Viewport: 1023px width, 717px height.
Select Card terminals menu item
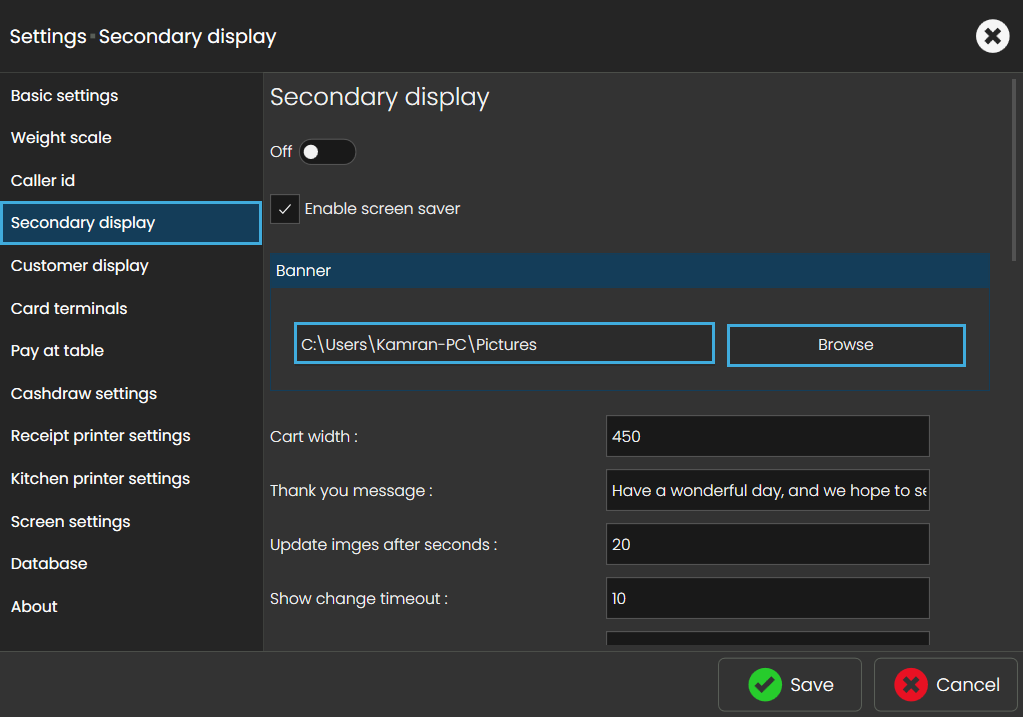tap(69, 309)
